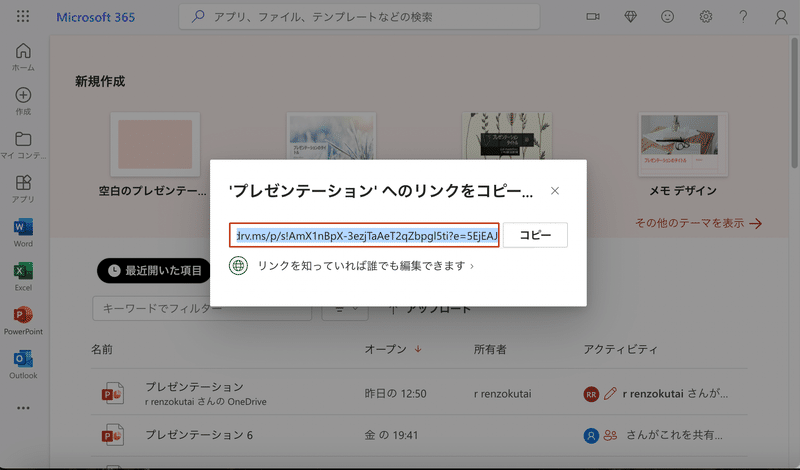Screen dimensions: 800x470
Task: Open the app launcher grid icon
Action: pos(23,16)
